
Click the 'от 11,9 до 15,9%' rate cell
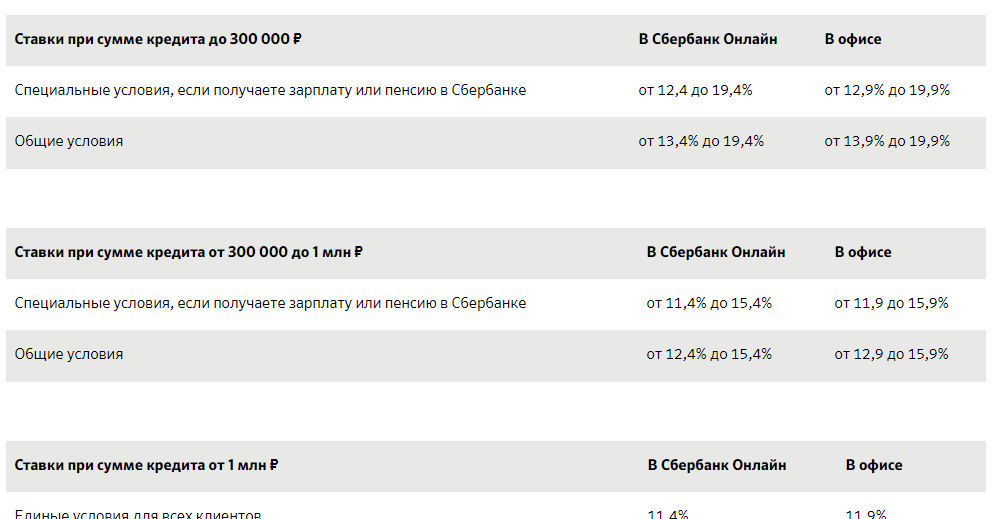[x=892, y=303]
